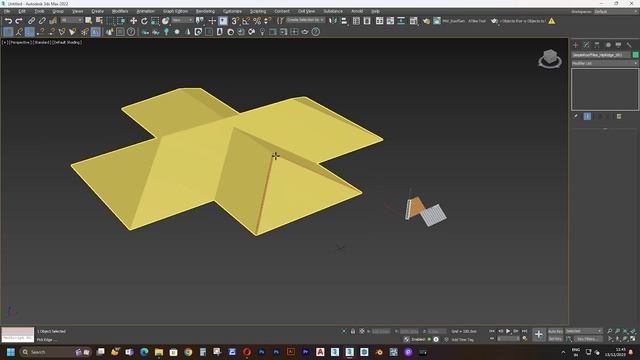
Task: Toggle Select and Manipulate mode
Action: tap(212, 21)
